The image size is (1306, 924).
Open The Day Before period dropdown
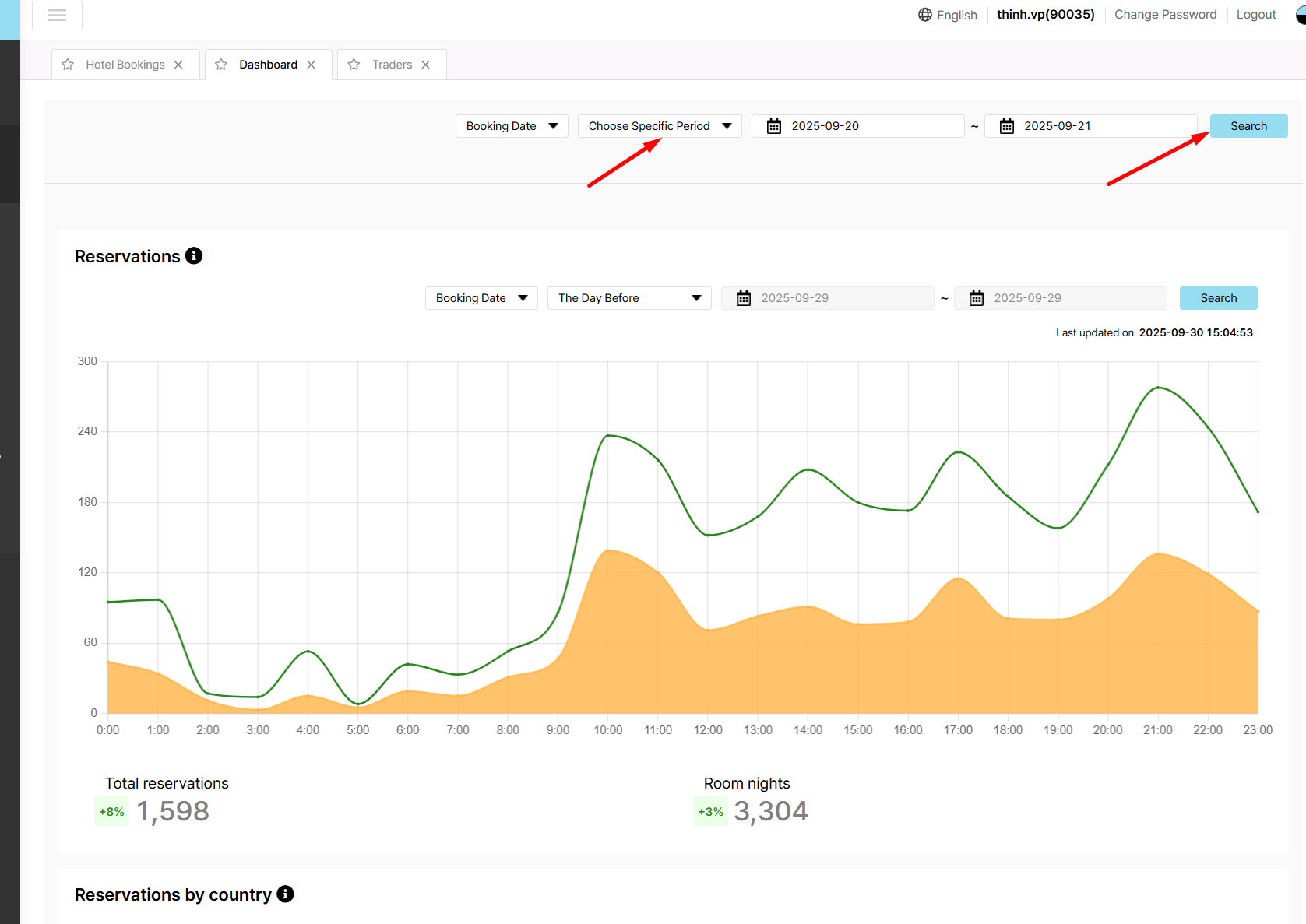(x=628, y=298)
